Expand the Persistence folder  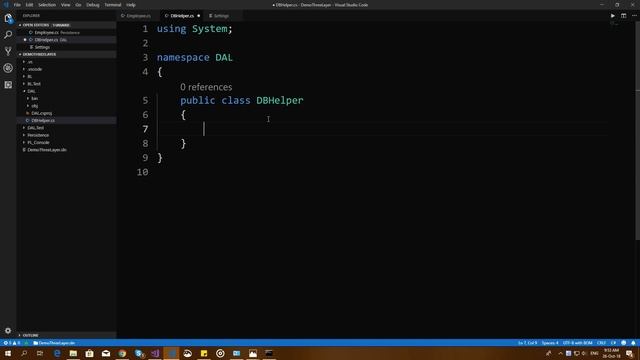(x=38, y=135)
